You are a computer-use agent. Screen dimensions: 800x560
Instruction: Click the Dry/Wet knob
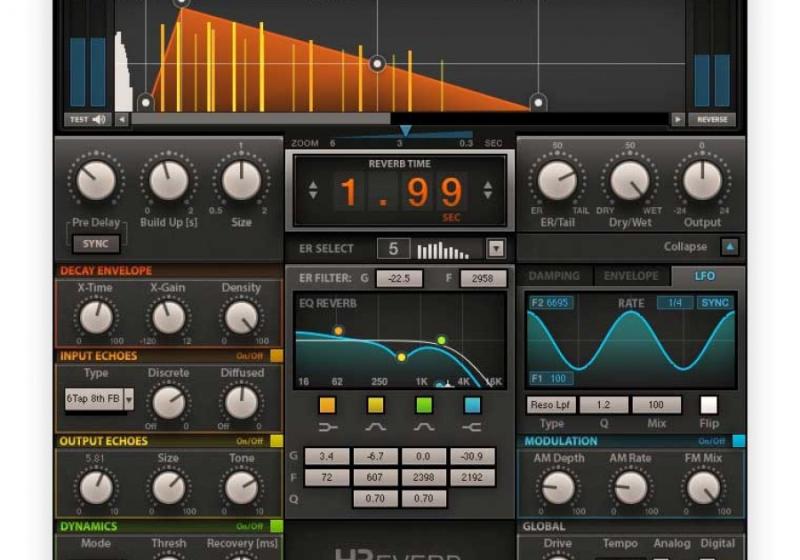629,181
